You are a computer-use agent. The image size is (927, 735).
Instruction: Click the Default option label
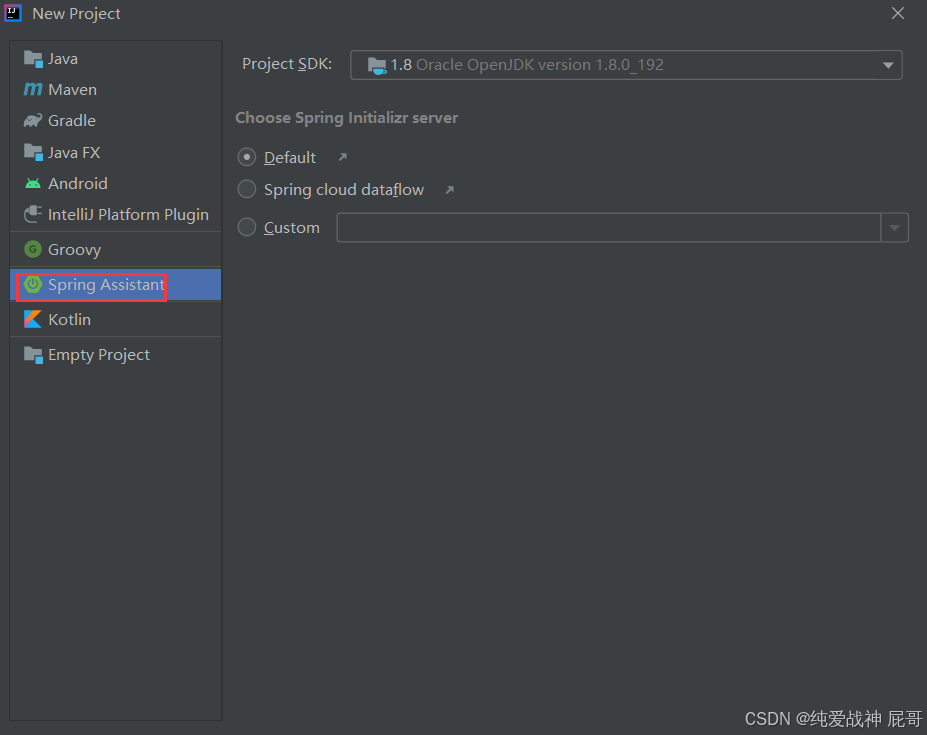[x=290, y=157]
